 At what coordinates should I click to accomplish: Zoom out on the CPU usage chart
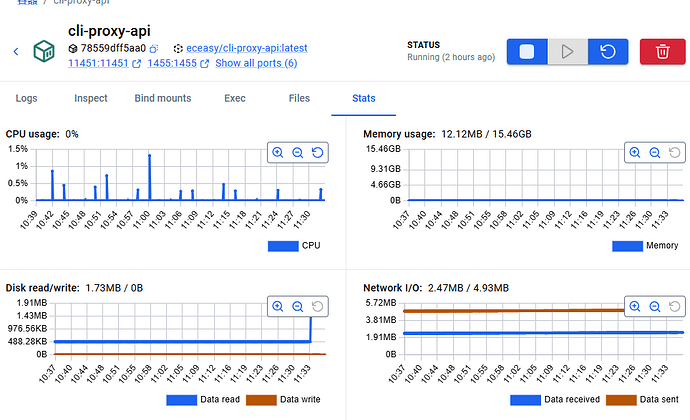click(x=297, y=152)
